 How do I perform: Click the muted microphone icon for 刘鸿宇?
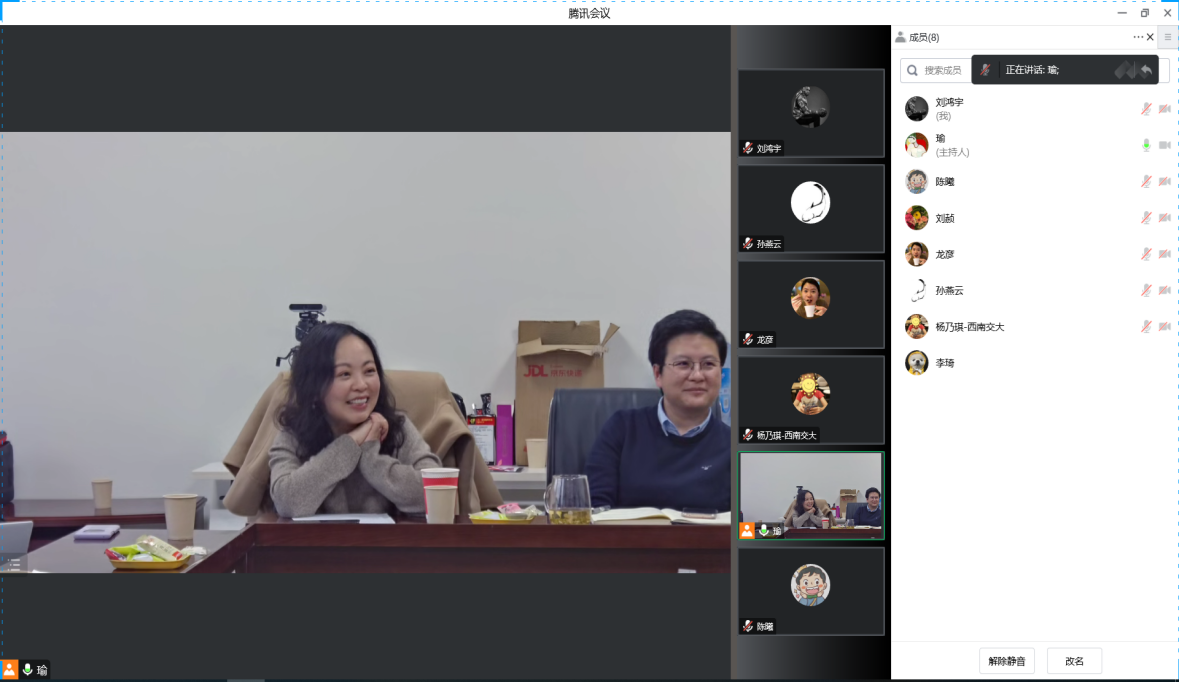[1146, 109]
